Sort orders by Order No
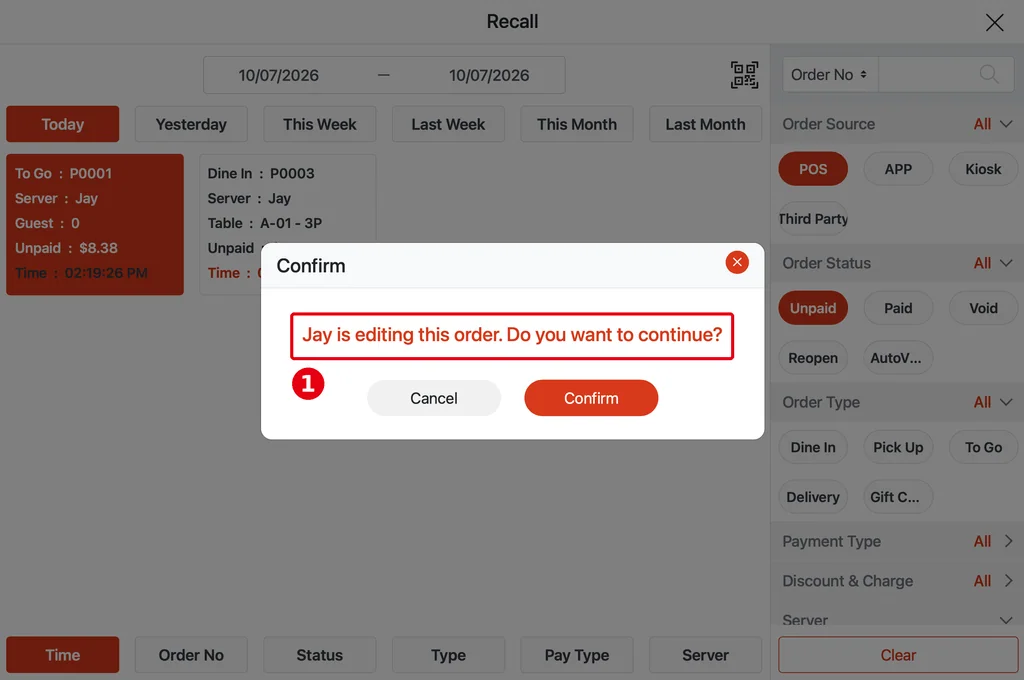 pyautogui.click(x=191, y=655)
